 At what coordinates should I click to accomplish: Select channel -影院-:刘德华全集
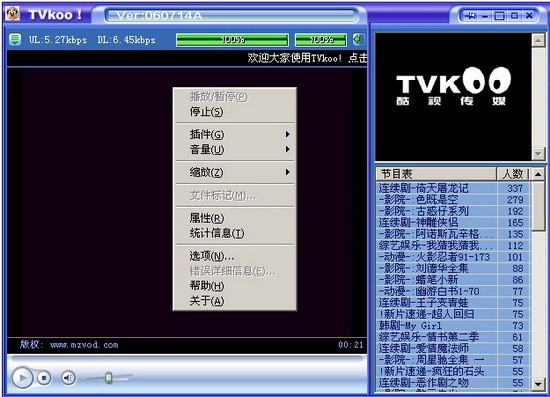(454, 268)
